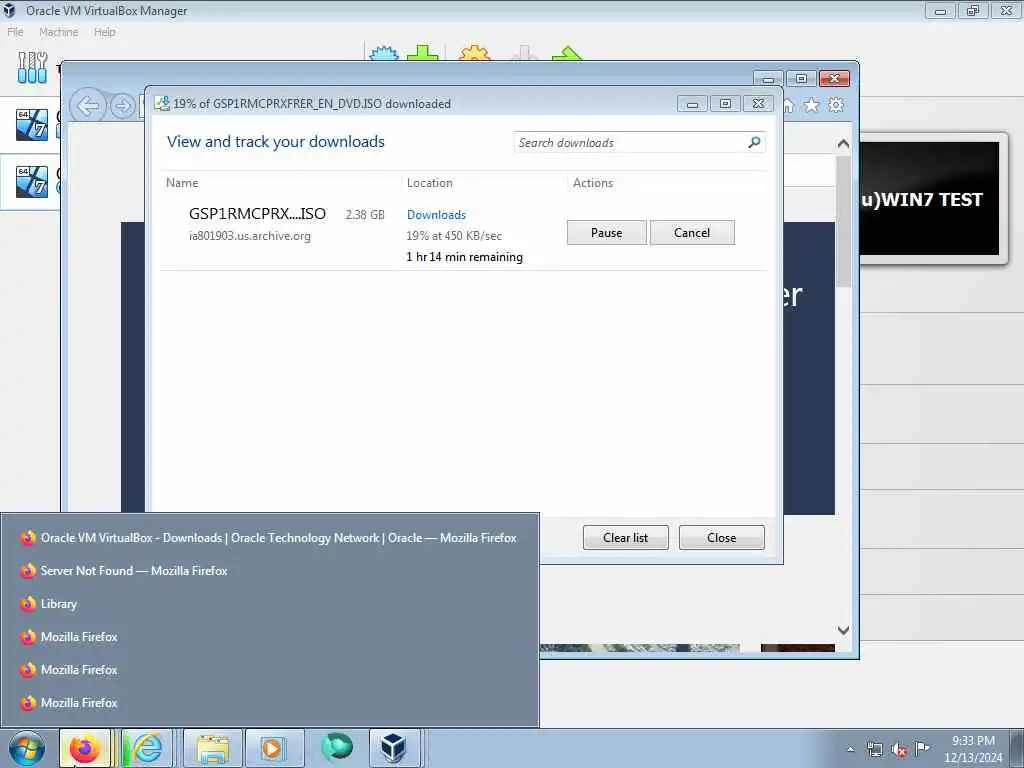The image size is (1024, 768).
Task: Open Internet Explorer Favorites star
Action: click(811, 105)
